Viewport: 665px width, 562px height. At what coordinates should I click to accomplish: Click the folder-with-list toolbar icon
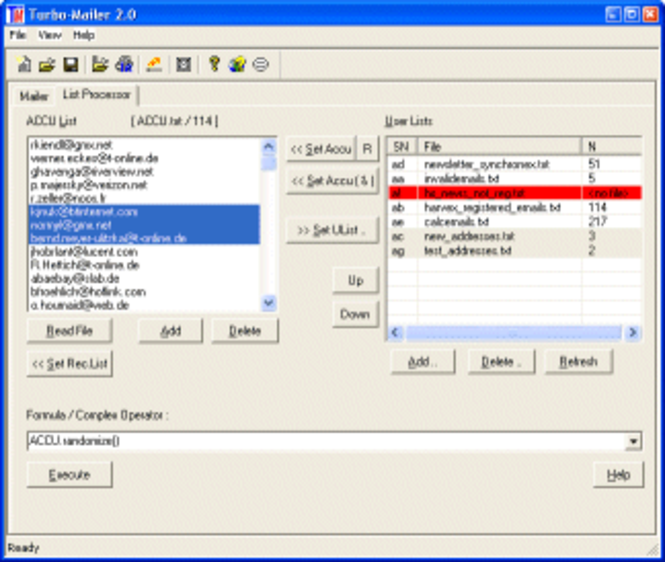click(x=100, y=64)
